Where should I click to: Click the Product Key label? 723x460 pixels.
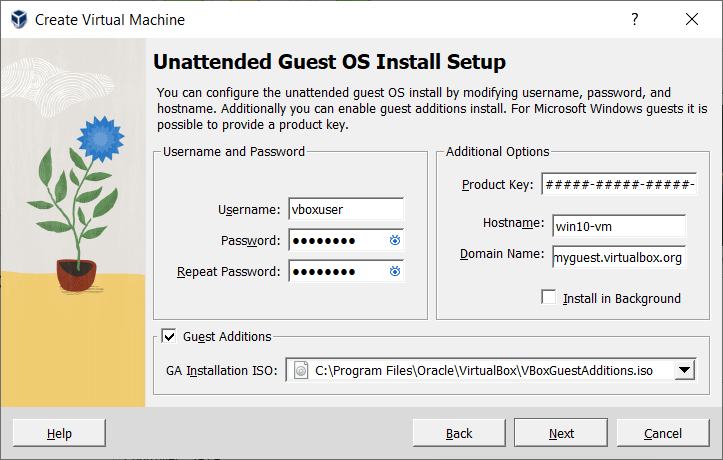pyautogui.click(x=498, y=185)
